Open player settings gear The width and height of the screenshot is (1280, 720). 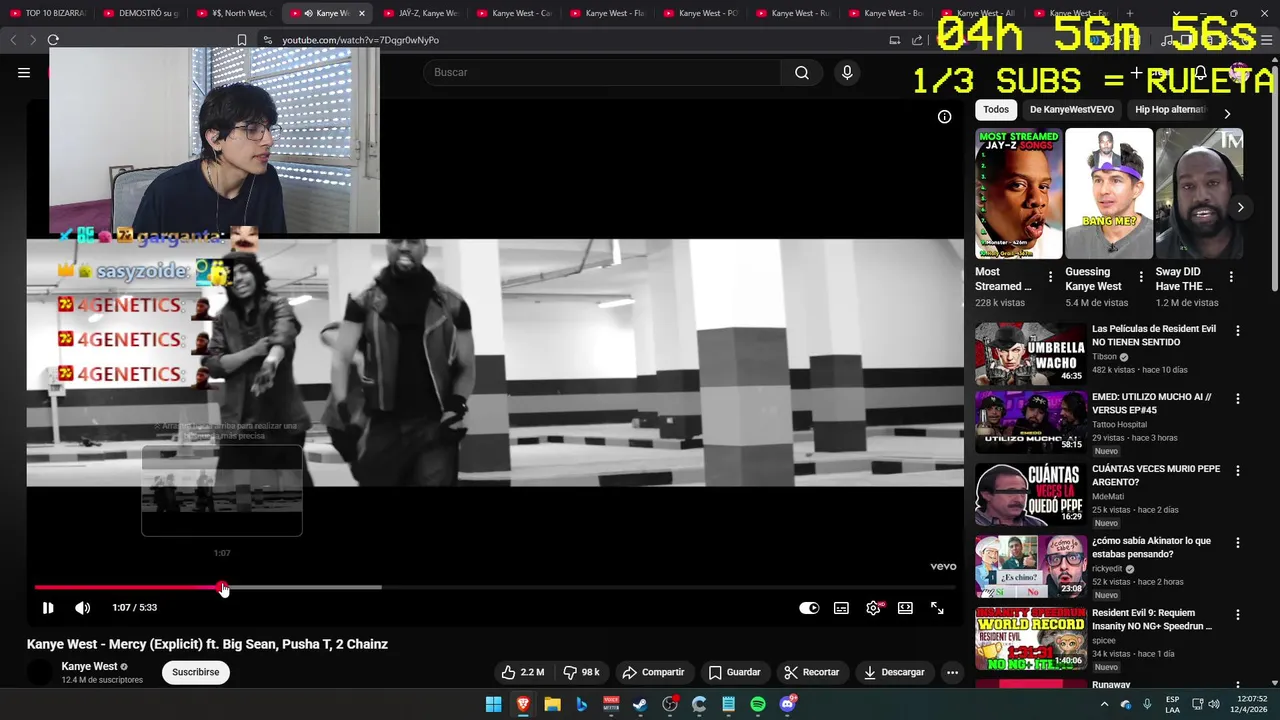pyautogui.click(x=874, y=608)
